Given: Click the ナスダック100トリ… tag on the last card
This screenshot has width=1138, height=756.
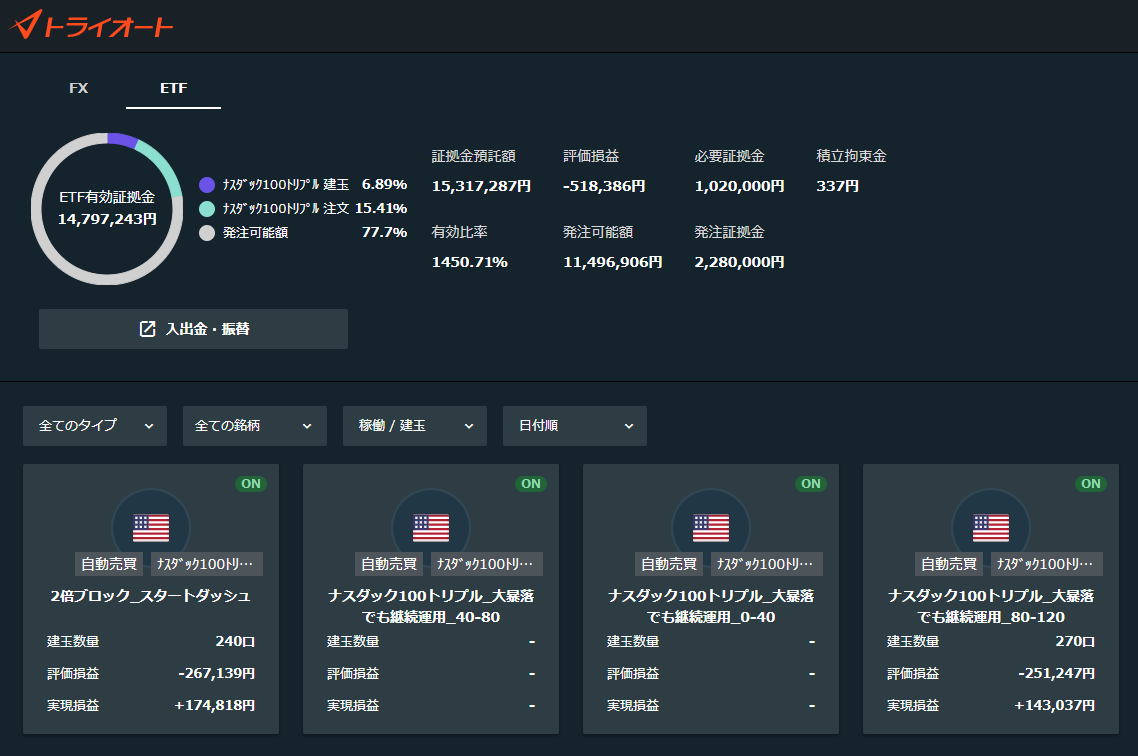Looking at the screenshot, I should pyautogui.click(x=1044, y=564).
